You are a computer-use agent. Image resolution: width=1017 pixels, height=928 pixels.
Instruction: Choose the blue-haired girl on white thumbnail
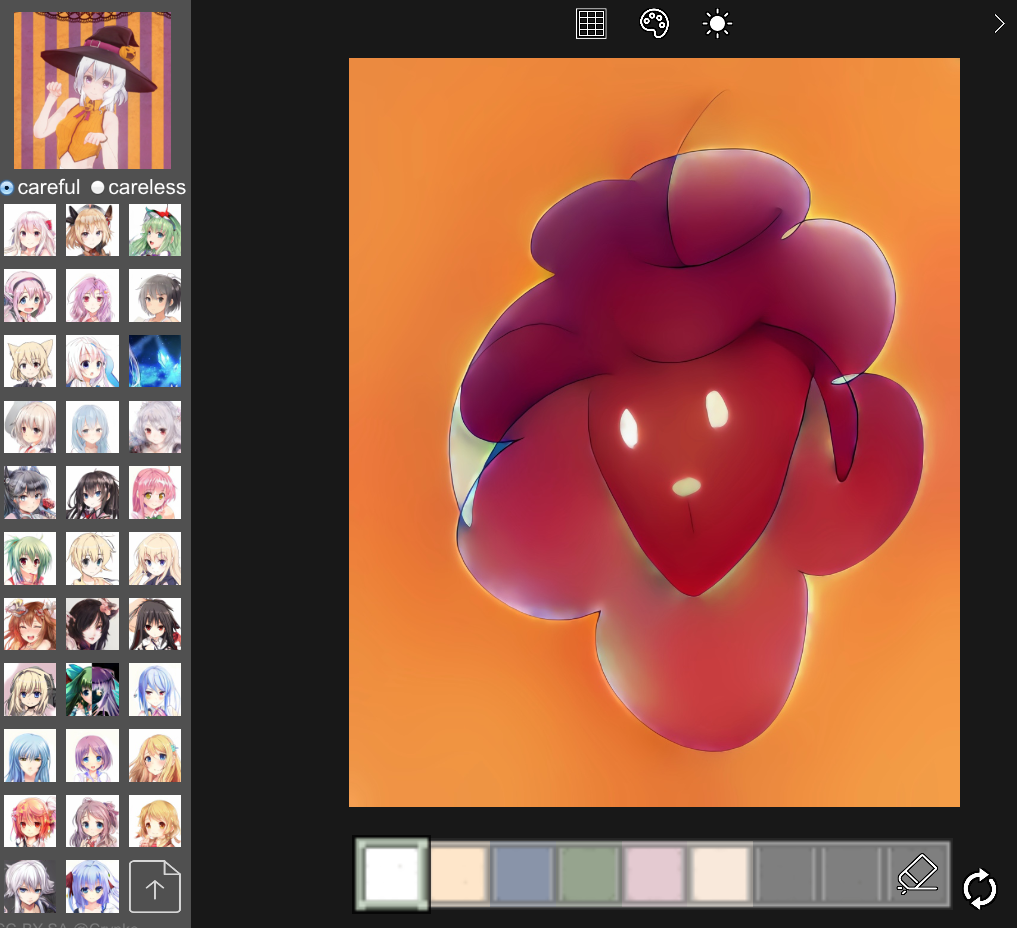pyautogui.click(x=154, y=689)
